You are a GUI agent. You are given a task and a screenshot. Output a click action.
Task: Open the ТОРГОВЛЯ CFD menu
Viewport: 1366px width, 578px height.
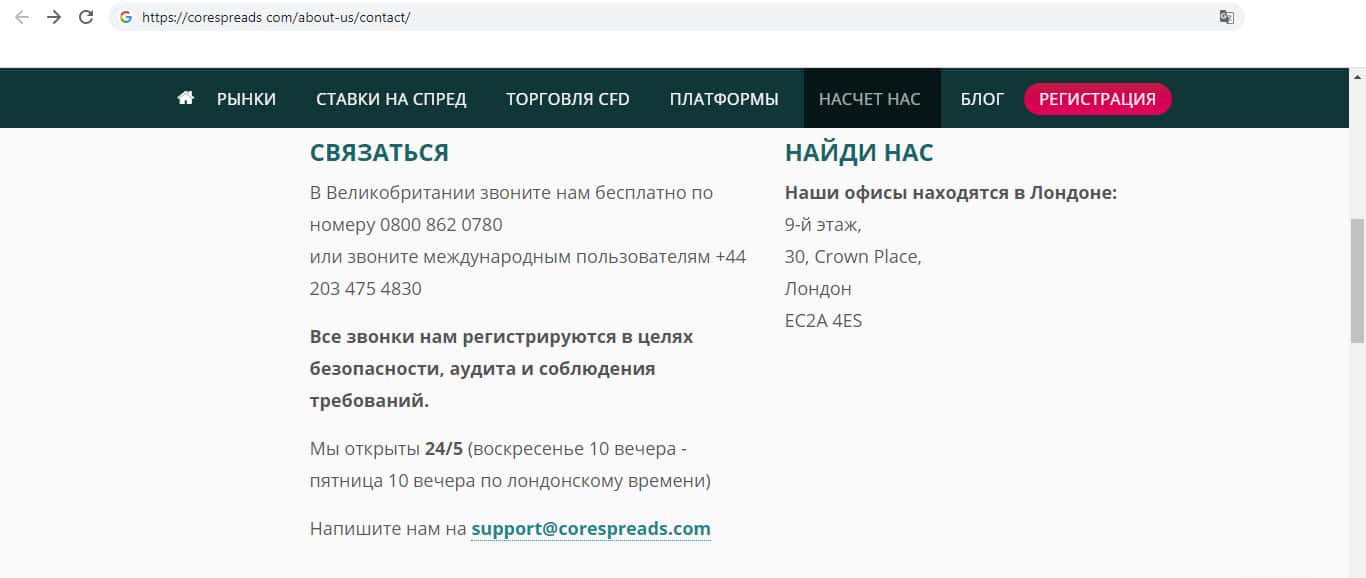[568, 99]
